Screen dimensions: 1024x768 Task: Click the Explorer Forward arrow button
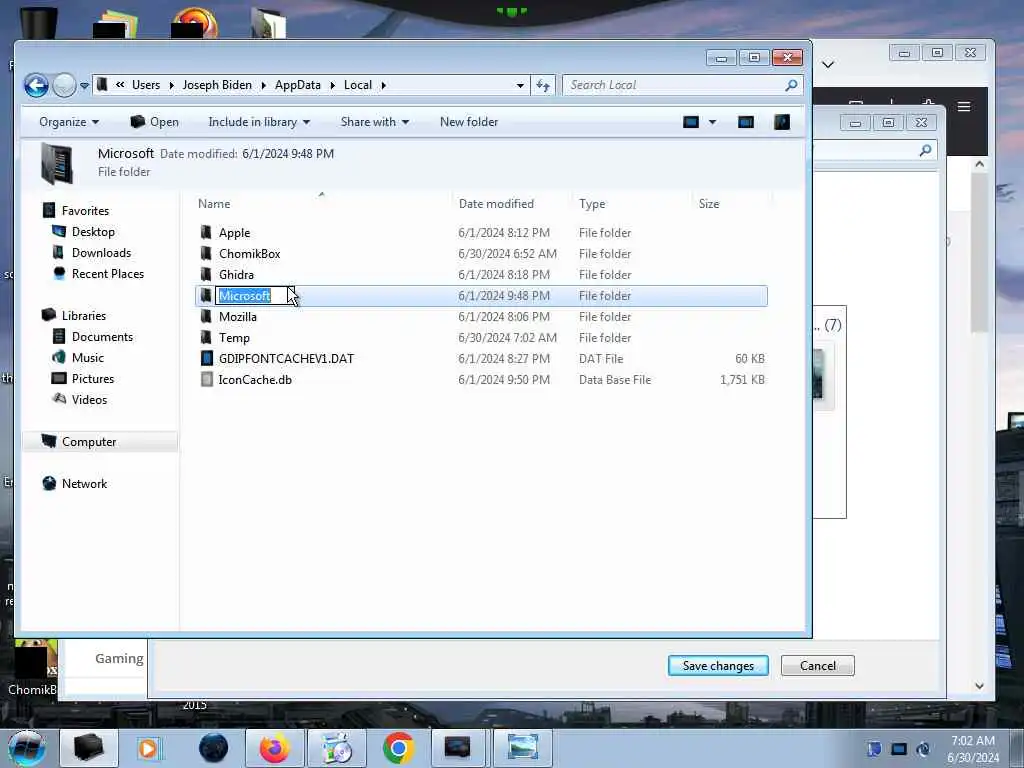64,85
